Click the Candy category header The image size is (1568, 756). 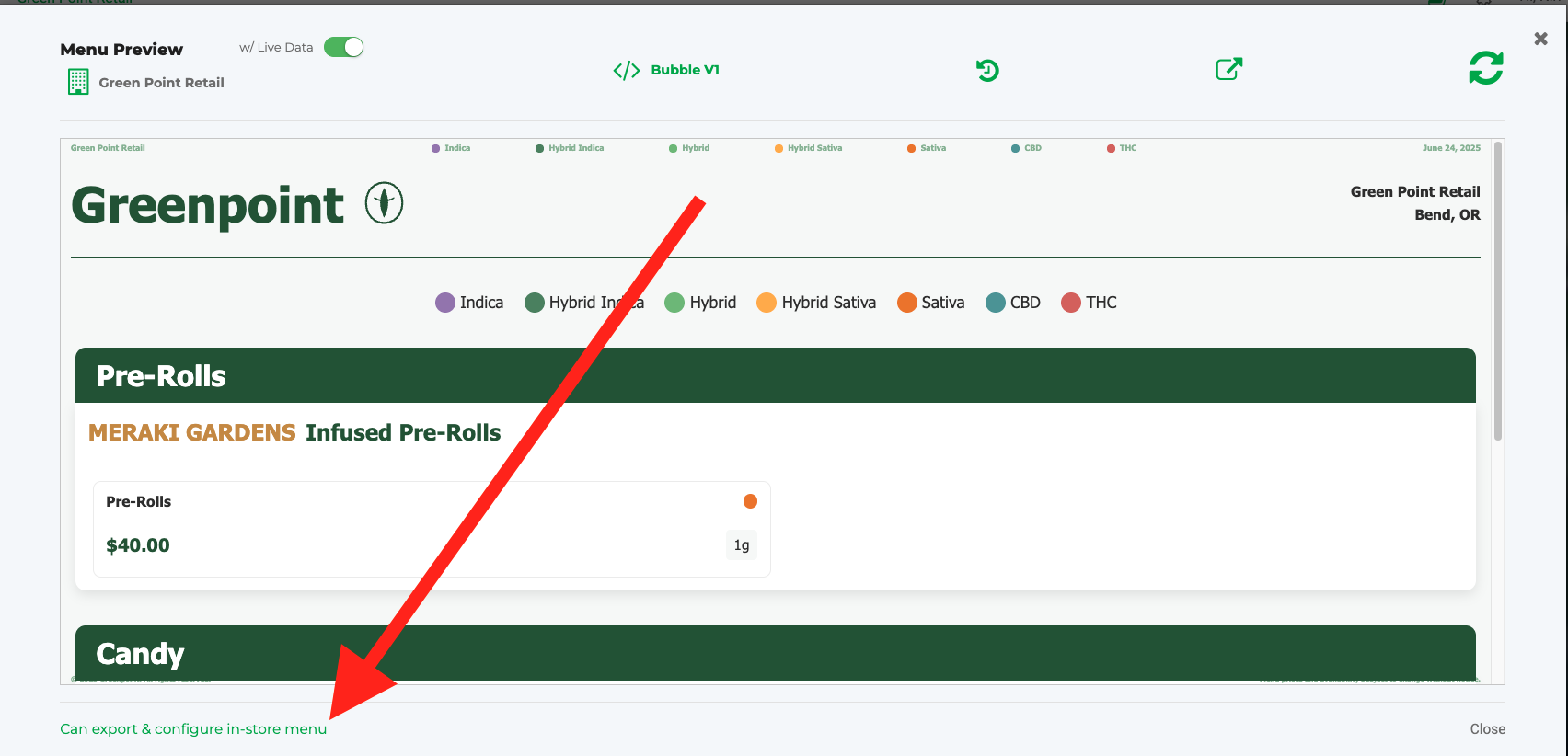tap(776, 653)
